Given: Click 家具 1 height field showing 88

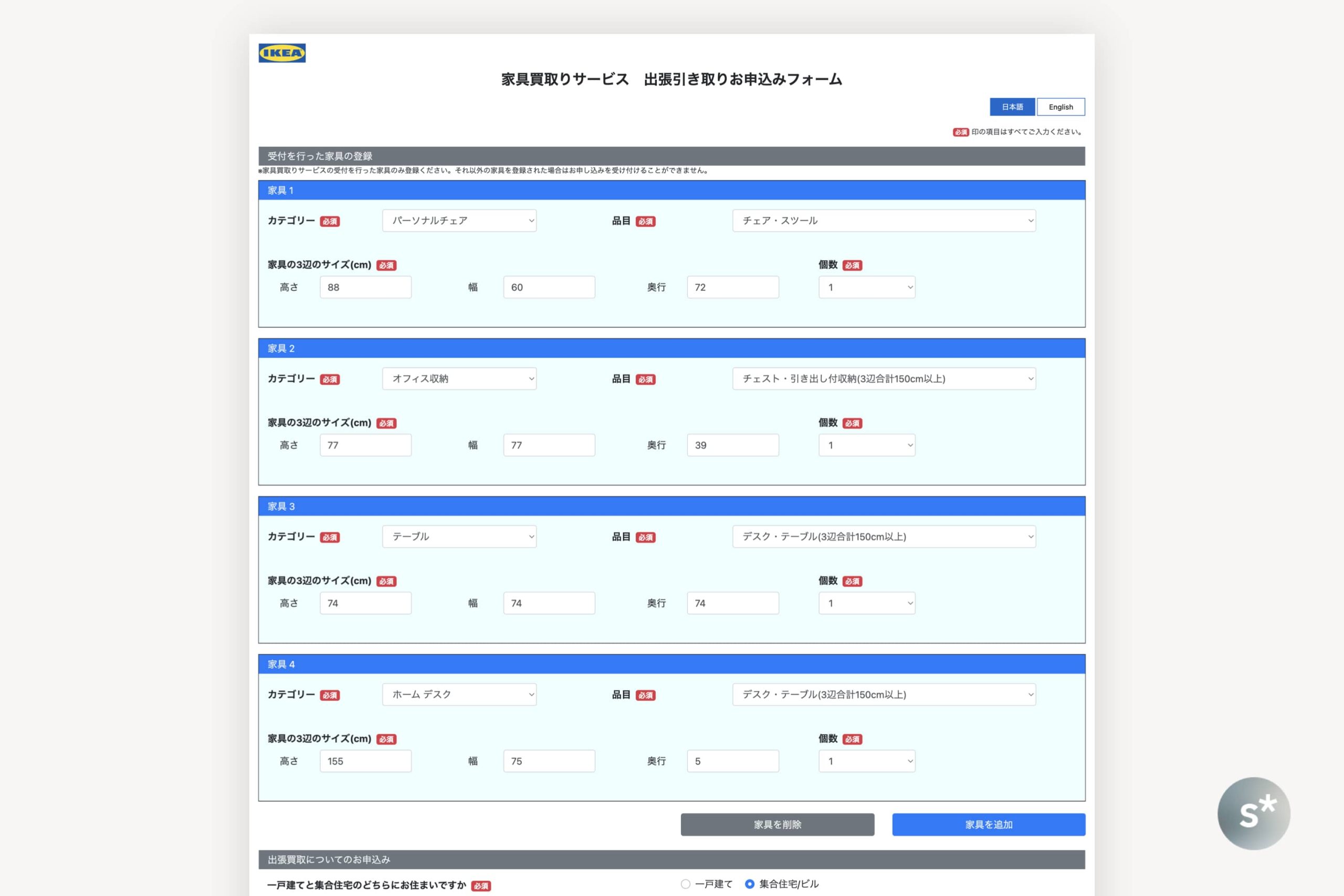Looking at the screenshot, I should click(x=365, y=288).
